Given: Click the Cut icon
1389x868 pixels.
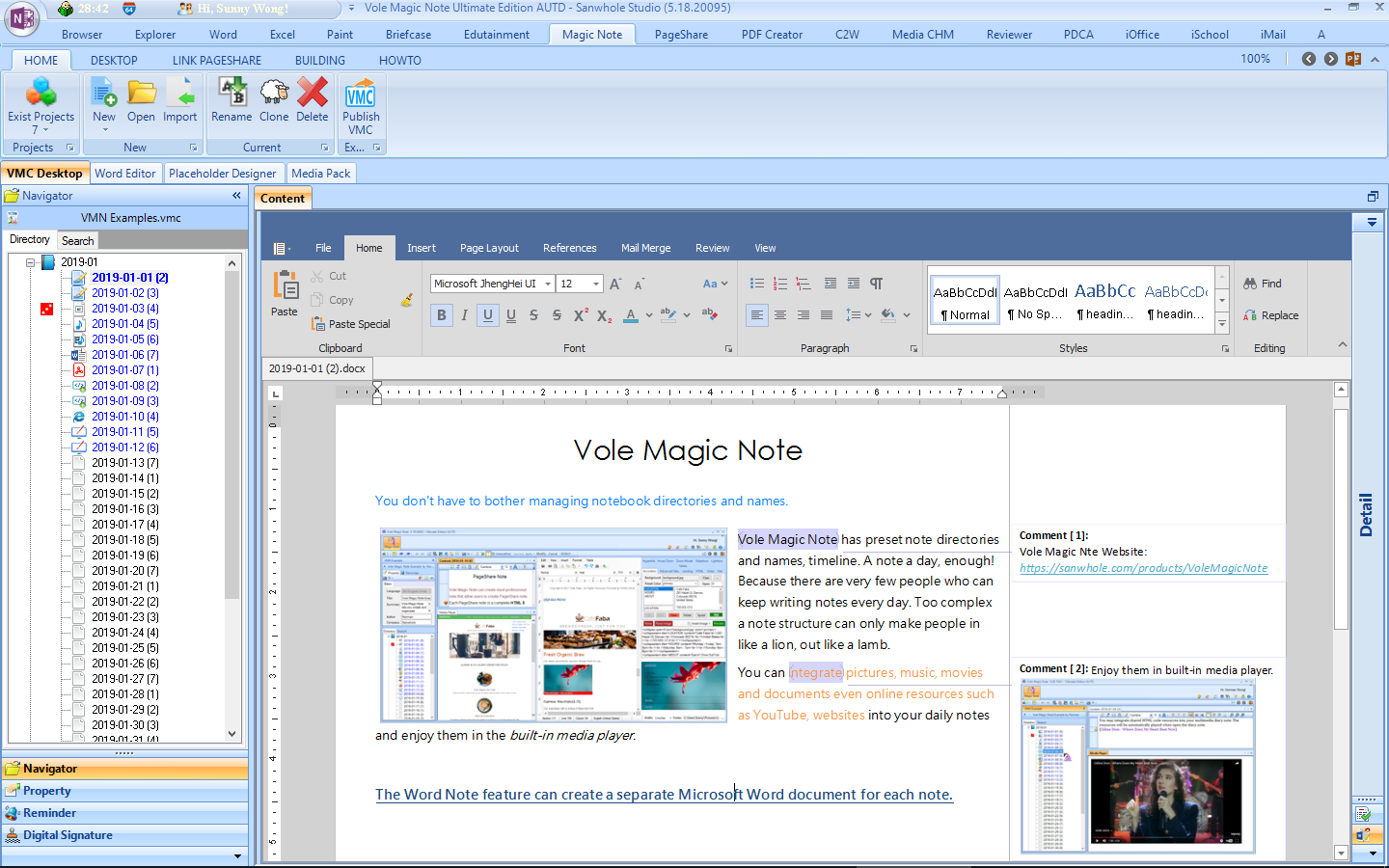Looking at the screenshot, I should (x=317, y=276).
